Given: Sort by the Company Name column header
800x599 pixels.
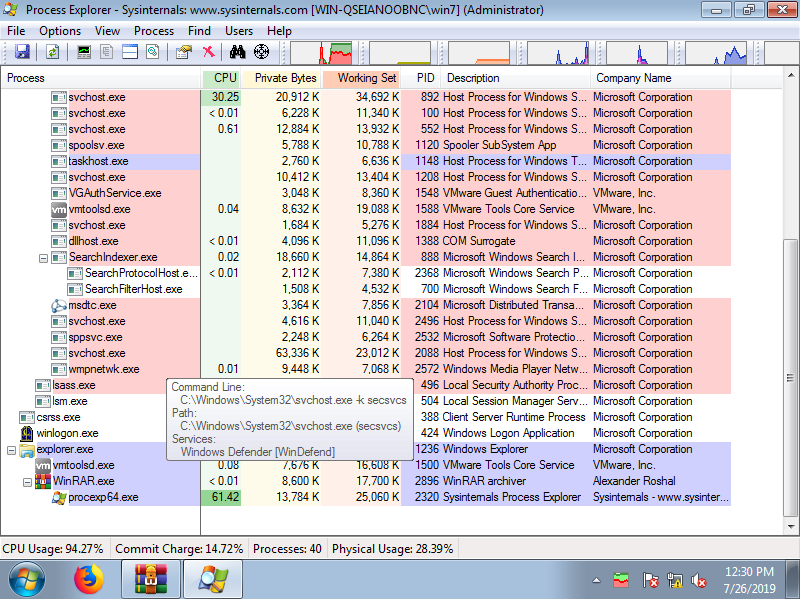Looking at the screenshot, I should click(661, 78).
